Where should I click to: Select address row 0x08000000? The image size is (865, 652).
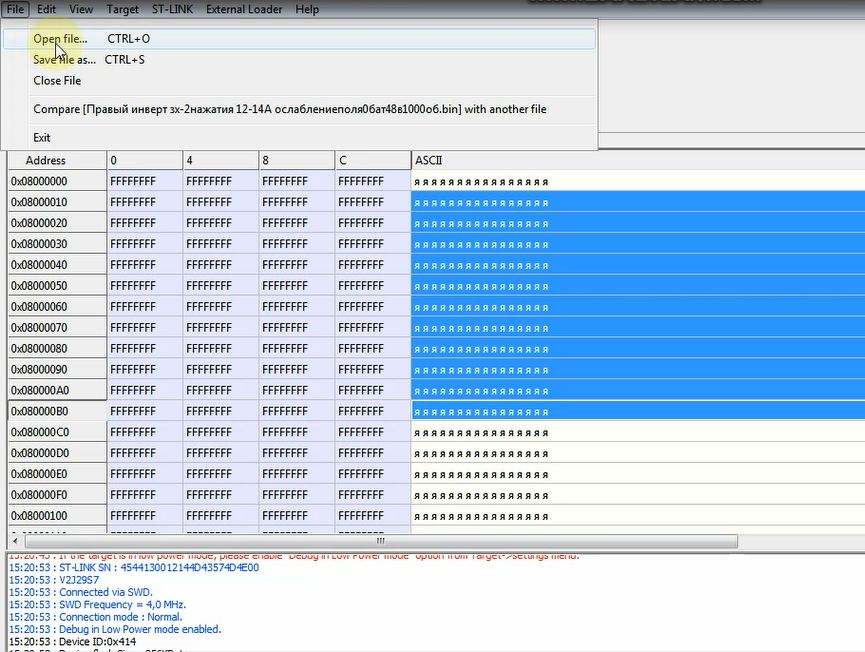coord(57,181)
